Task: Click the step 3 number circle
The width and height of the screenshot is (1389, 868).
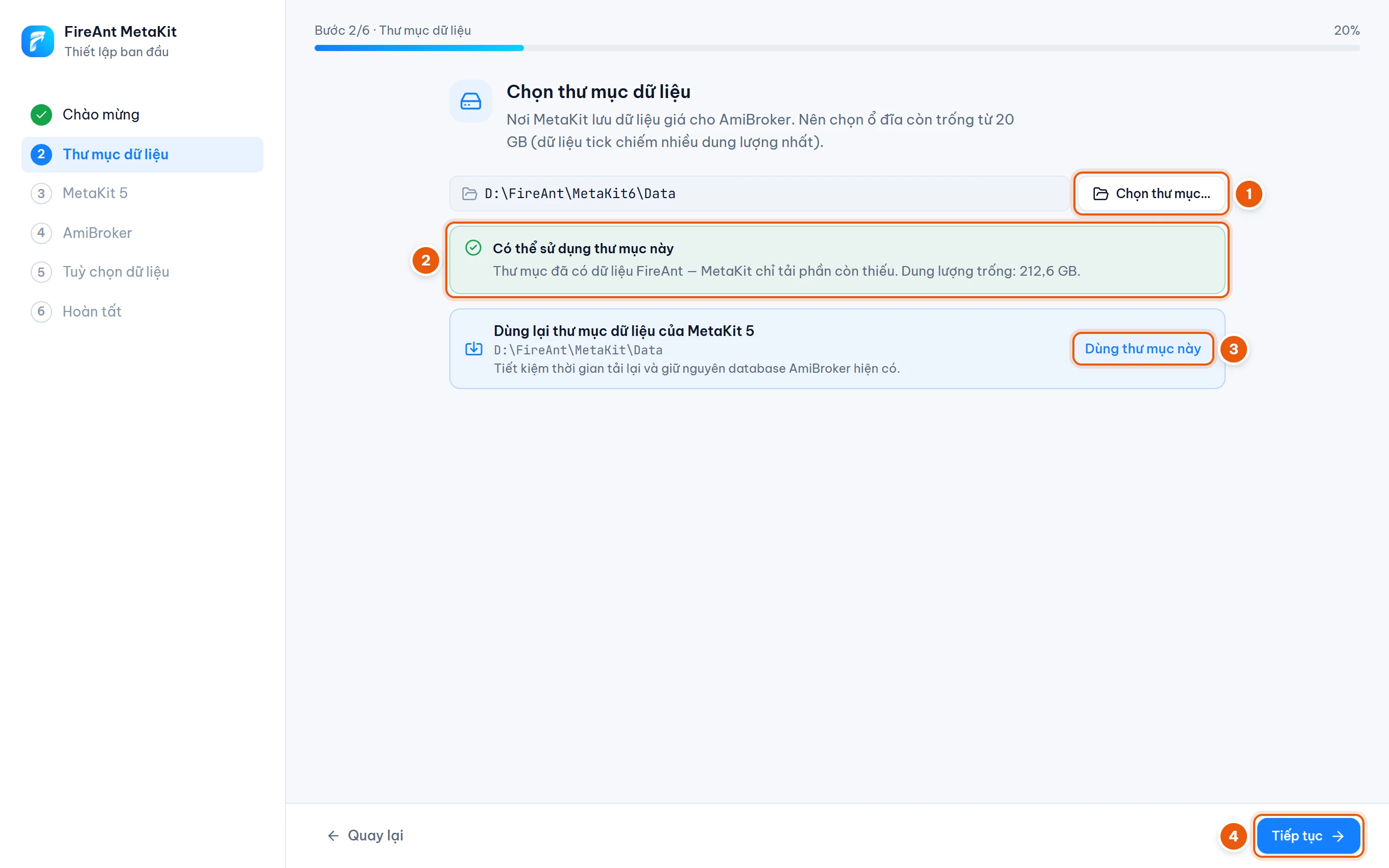Action: click(41, 193)
